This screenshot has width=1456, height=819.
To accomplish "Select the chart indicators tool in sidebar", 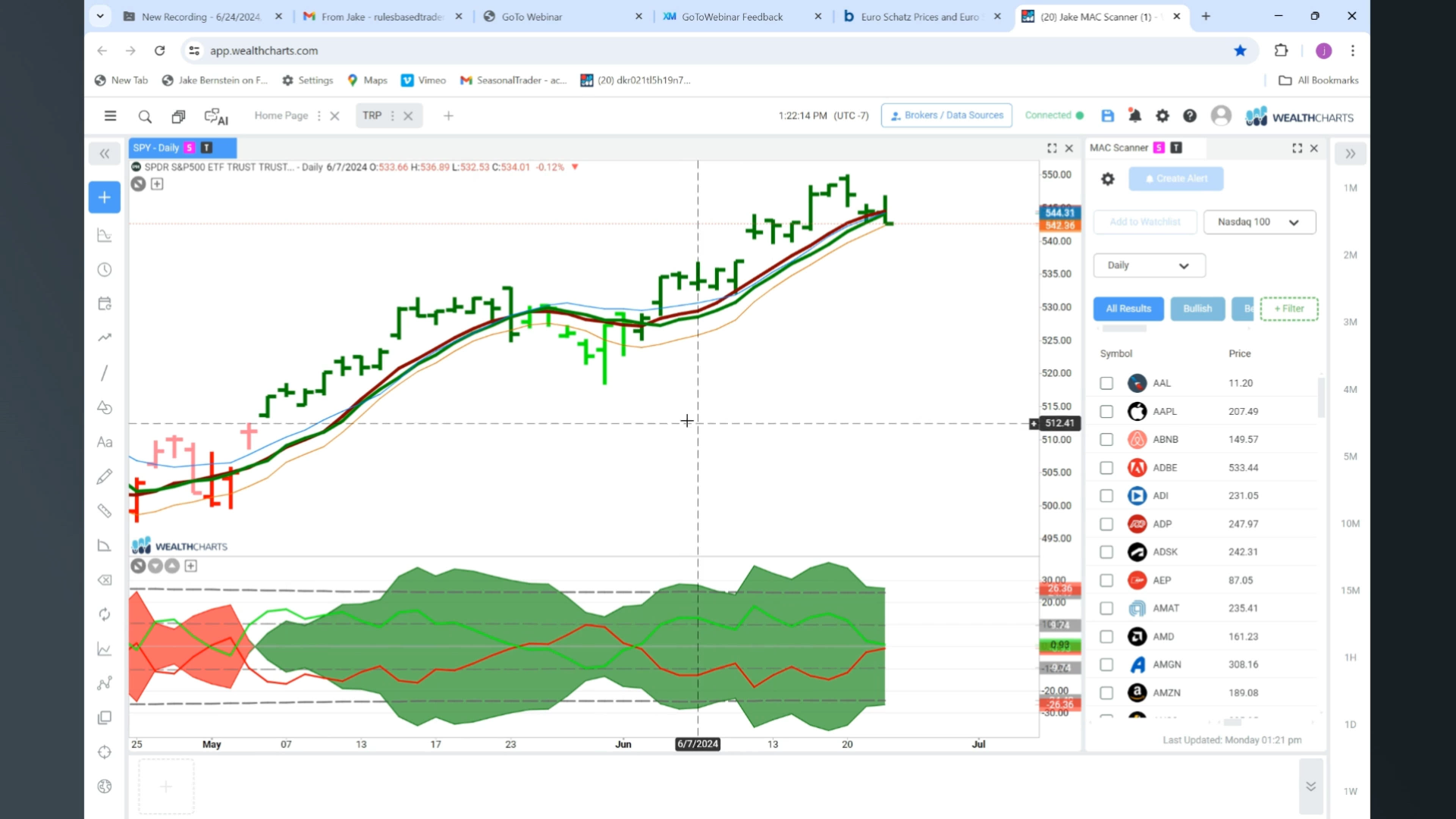I will 105,236.
